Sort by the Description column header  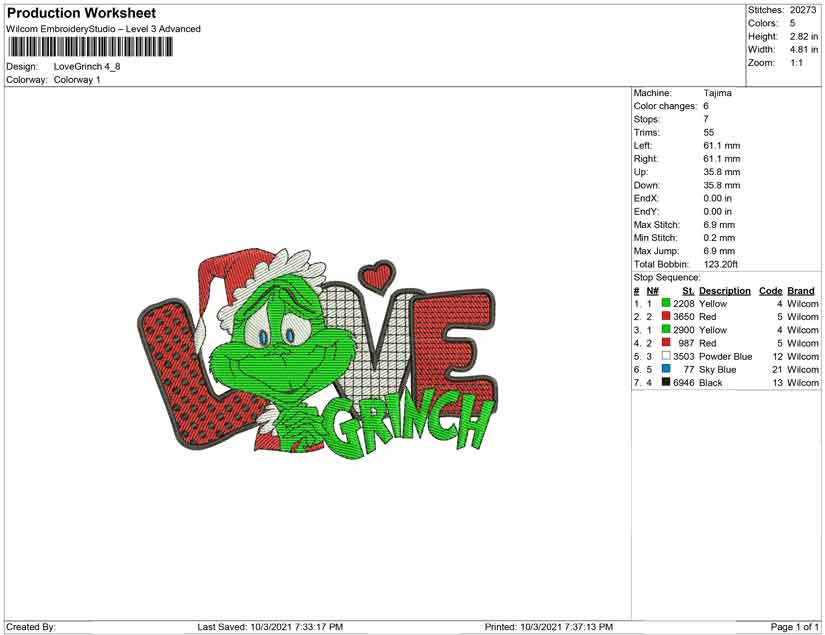(x=724, y=290)
